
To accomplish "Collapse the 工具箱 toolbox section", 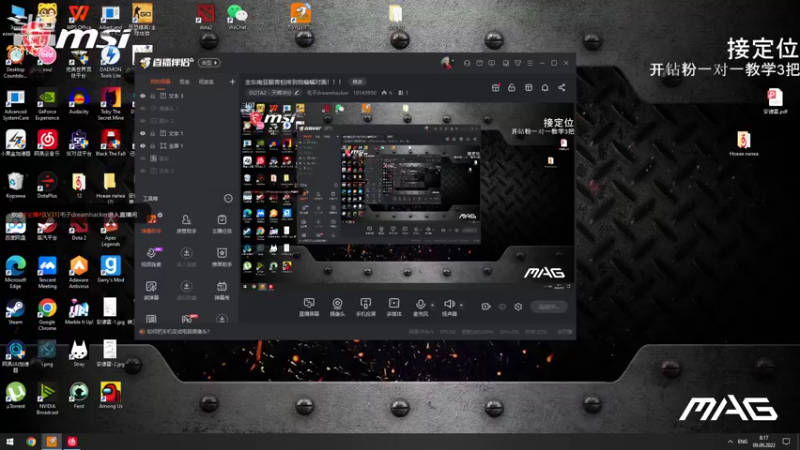I will click(x=228, y=198).
